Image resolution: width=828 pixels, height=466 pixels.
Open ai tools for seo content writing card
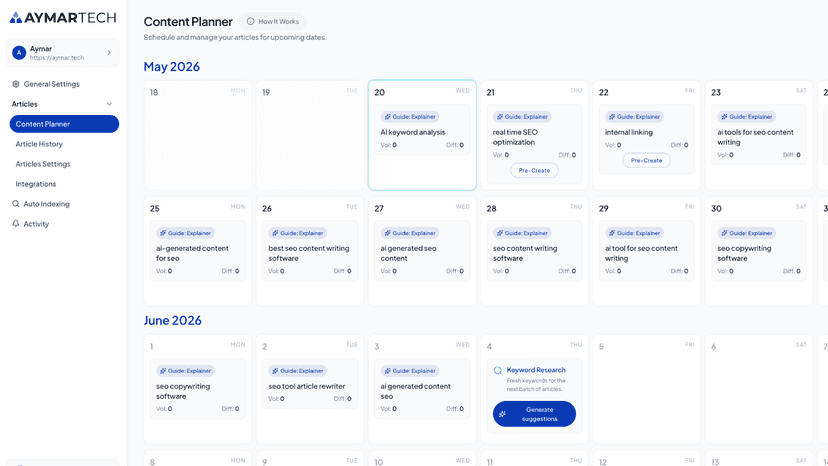758,135
